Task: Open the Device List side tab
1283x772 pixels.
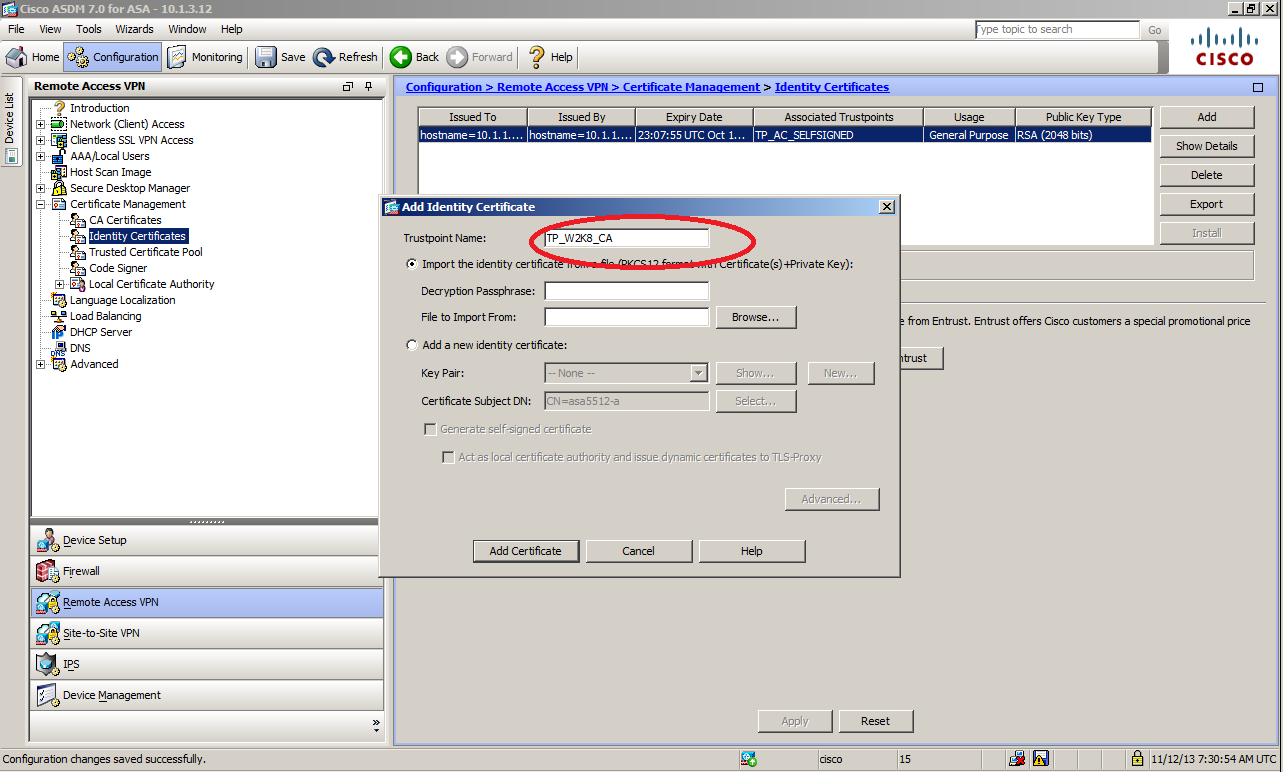Action: pos(9,122)
